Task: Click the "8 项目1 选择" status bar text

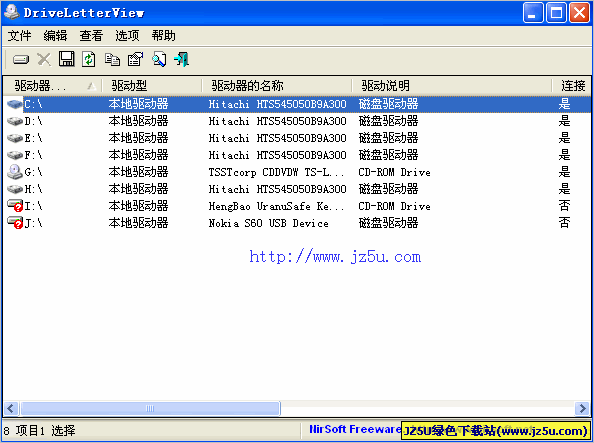Action: [x=39, y=430]
